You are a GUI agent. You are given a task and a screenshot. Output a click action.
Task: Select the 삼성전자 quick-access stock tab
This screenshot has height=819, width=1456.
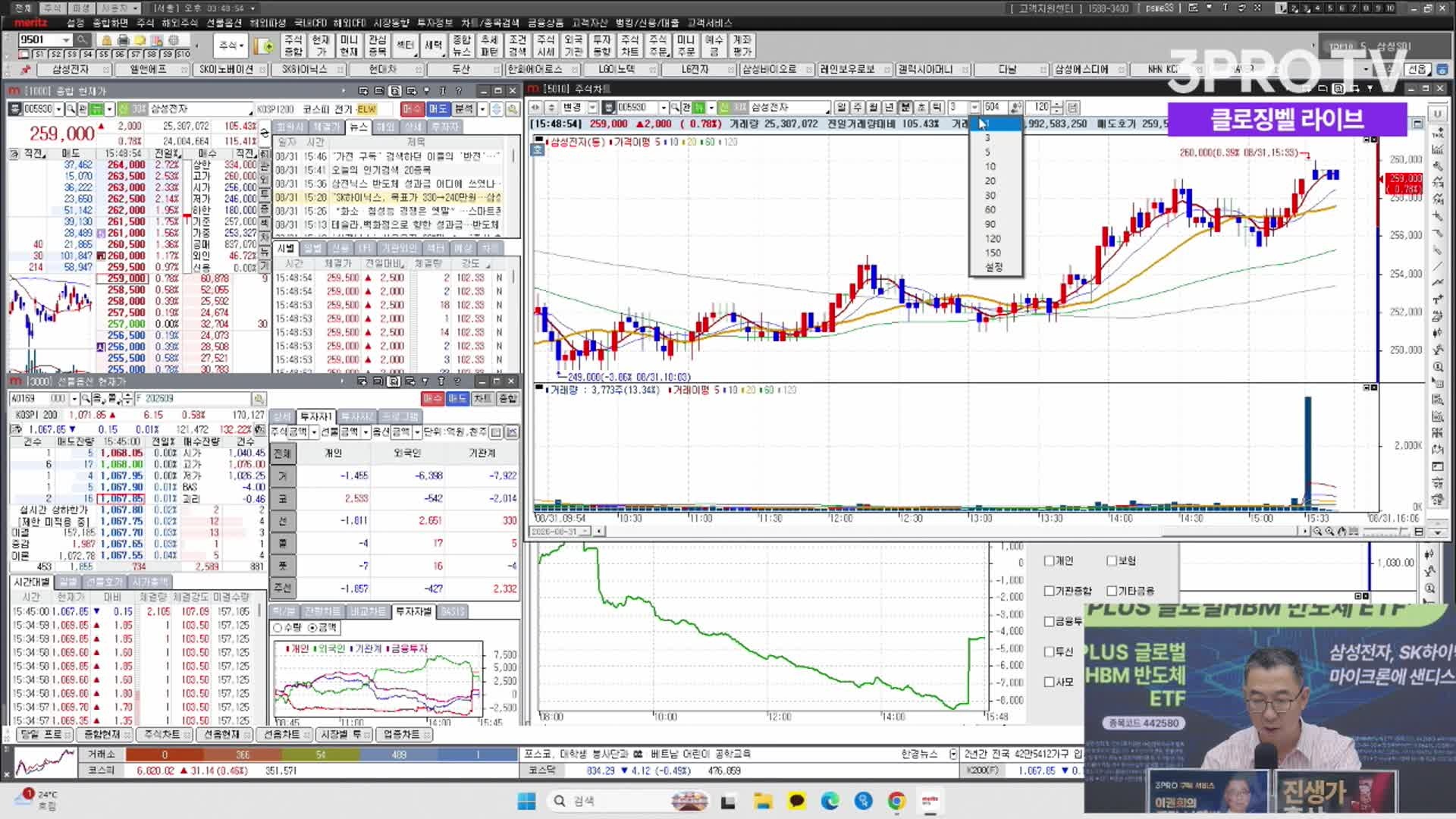tap(71, 69)
